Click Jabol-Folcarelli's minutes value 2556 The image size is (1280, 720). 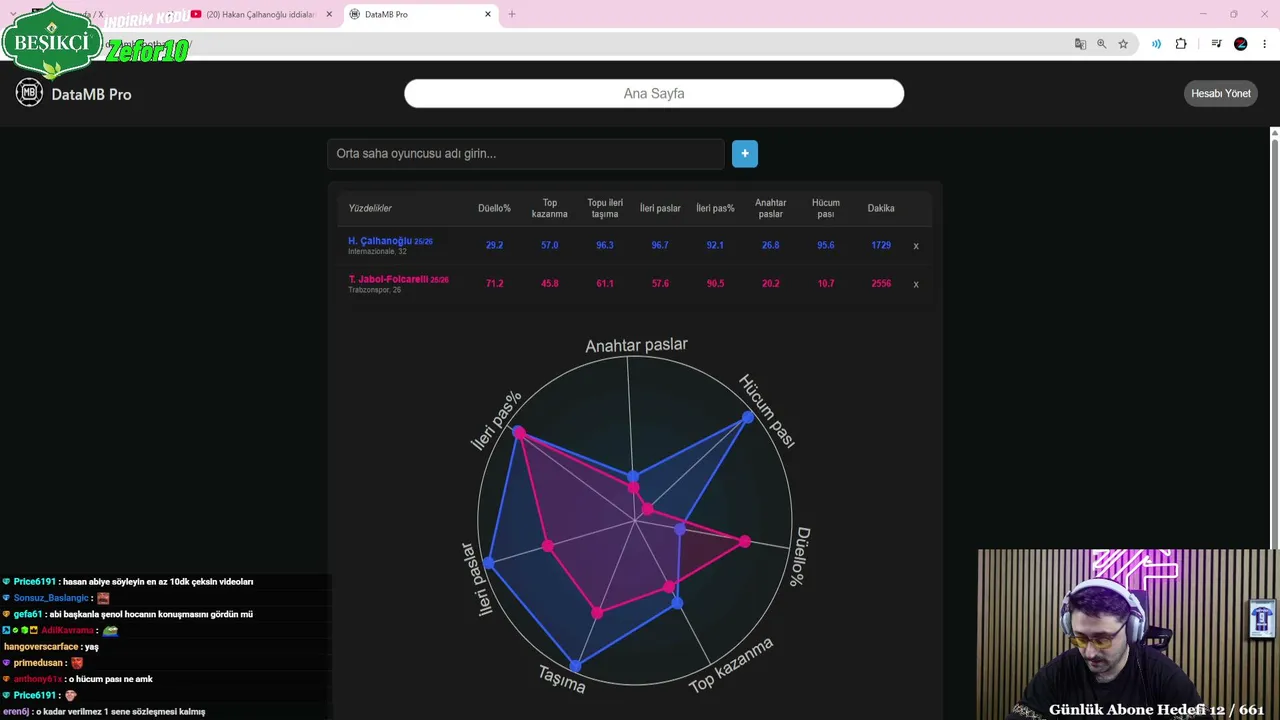881,283
